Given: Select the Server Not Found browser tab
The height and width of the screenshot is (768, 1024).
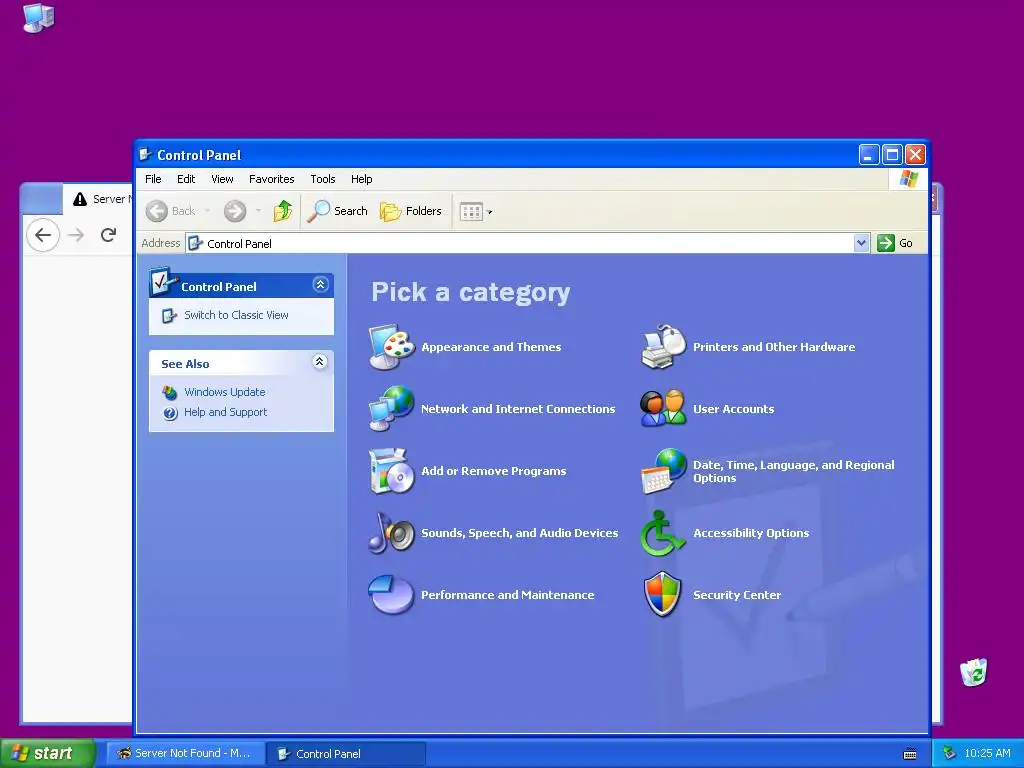Looking at the screenshot, I should coord(100,199).
